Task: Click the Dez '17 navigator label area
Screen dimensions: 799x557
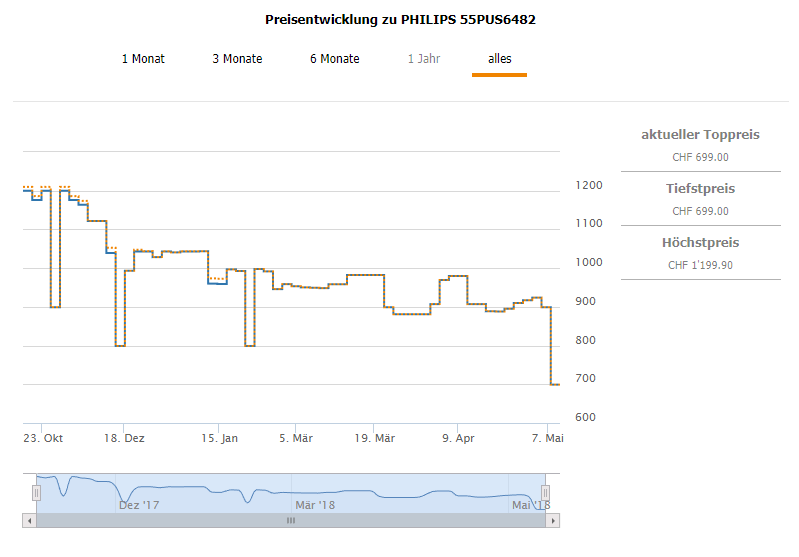Action: pos(139,505)
